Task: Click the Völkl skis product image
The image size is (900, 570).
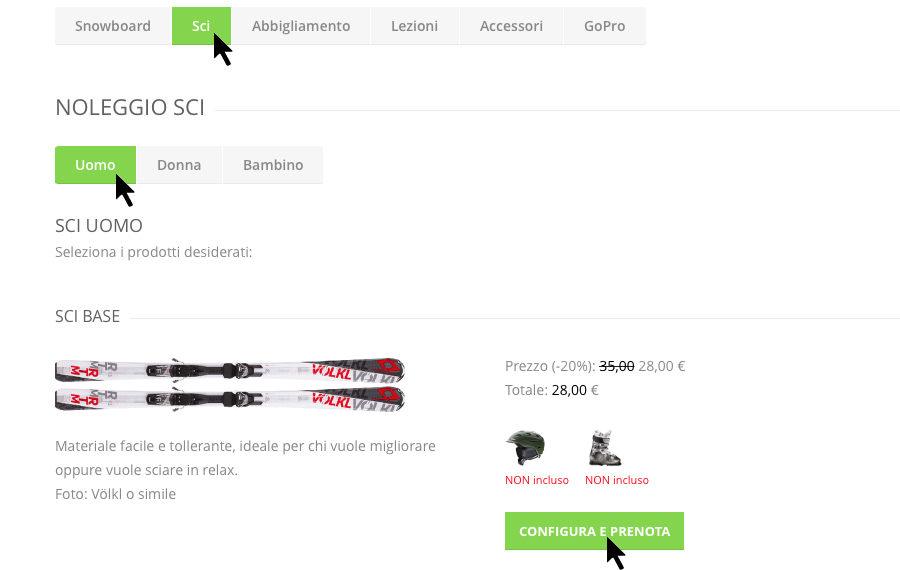Action: coord(230,385)
